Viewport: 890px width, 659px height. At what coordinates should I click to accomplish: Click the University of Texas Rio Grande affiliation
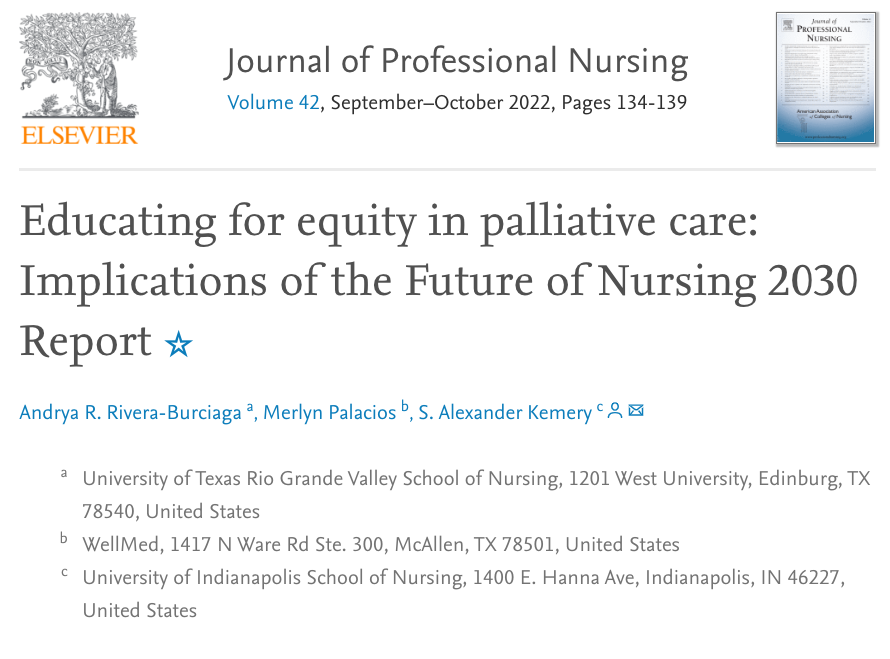pyautogui.click(x=476, y=495)
